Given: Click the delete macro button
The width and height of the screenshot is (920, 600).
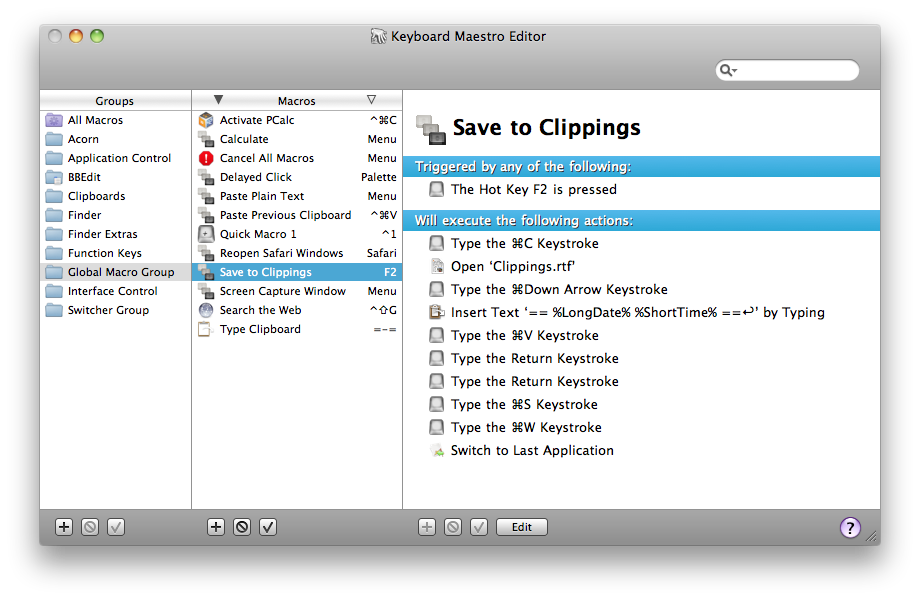Looking at the screenshot, I should point(242,527).
